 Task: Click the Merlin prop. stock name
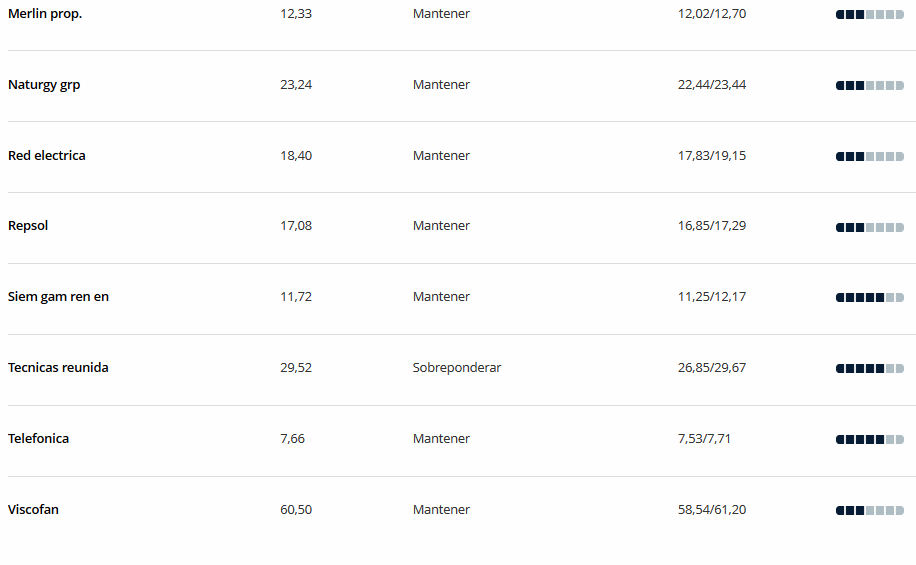pos(45,14)
